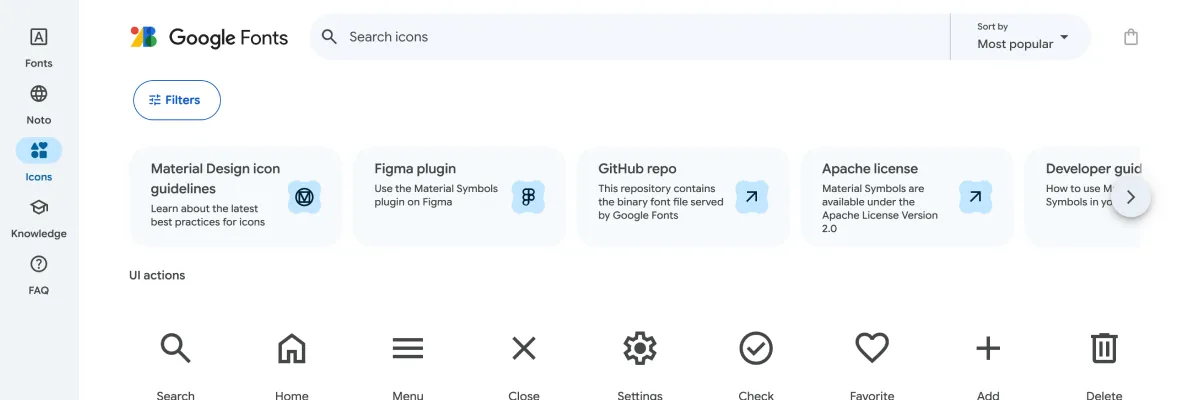This screenshot has height=400, width=1200.
Task: Click the Search magnifier icon in the grid
Action: tap(175, 348)
